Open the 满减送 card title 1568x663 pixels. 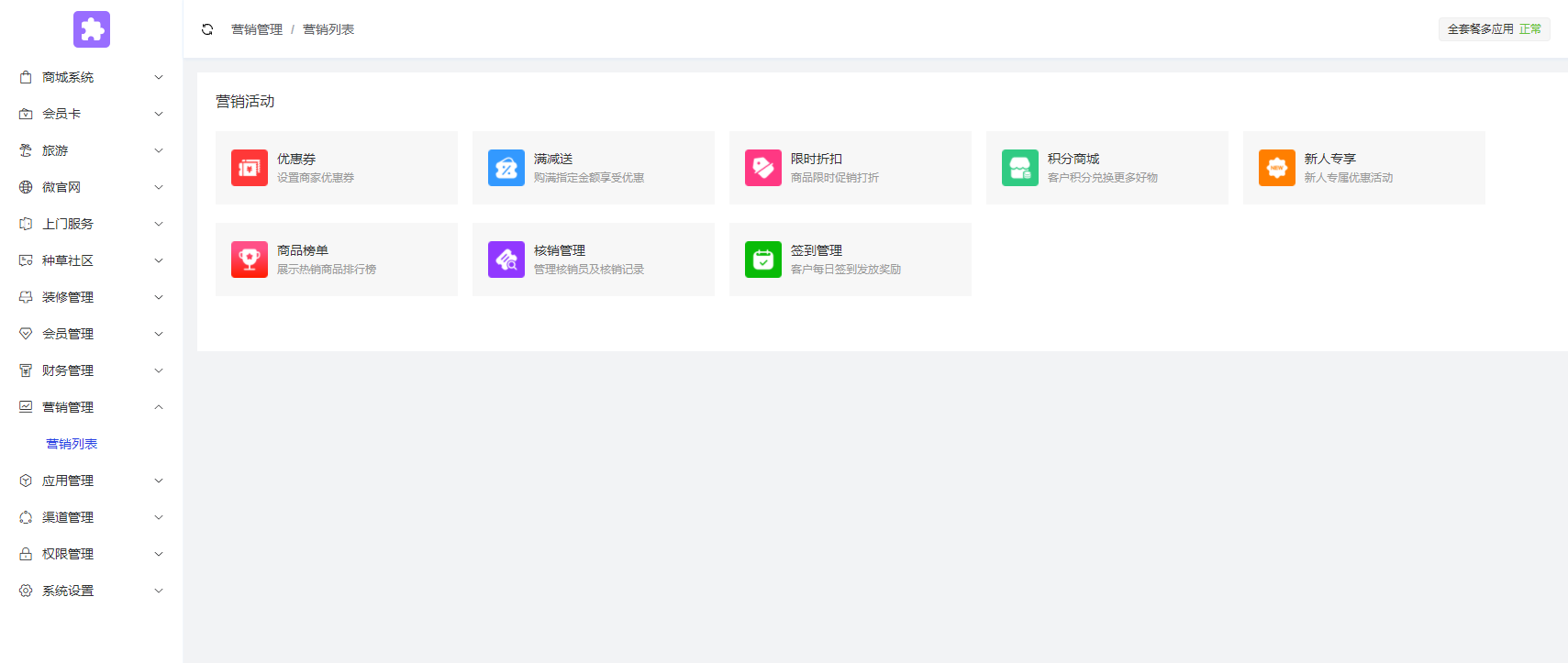tap(553, 159)
